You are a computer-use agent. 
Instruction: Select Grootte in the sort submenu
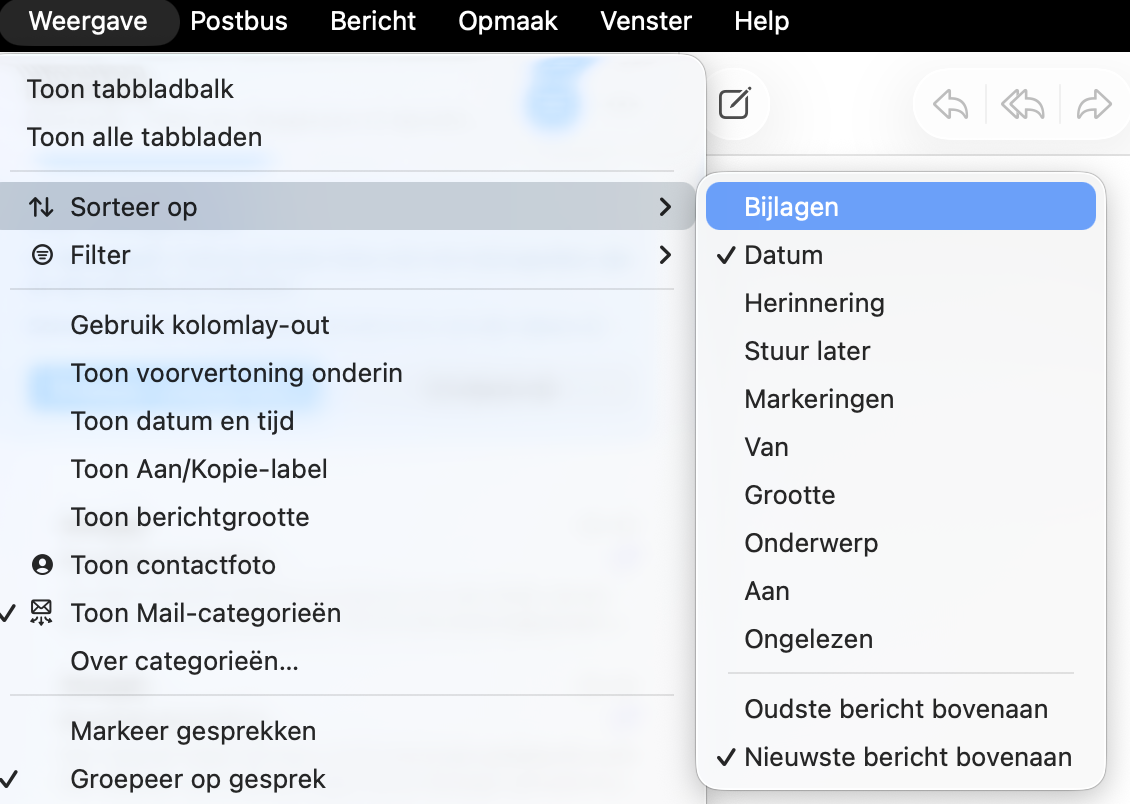pos(788,495)
